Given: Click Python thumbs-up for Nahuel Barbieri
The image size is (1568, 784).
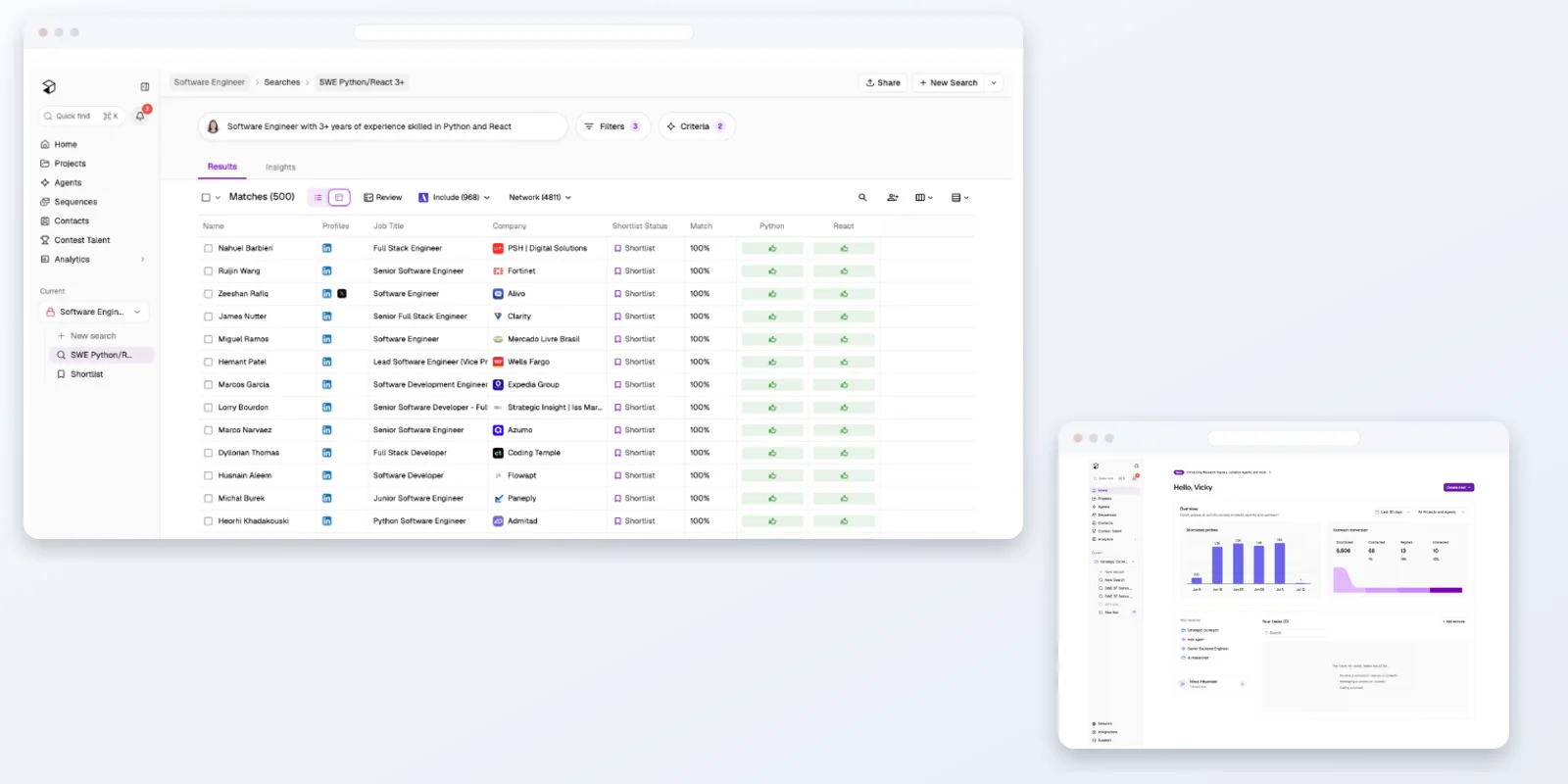Looking at the screenshot, I should pos(772,249).
